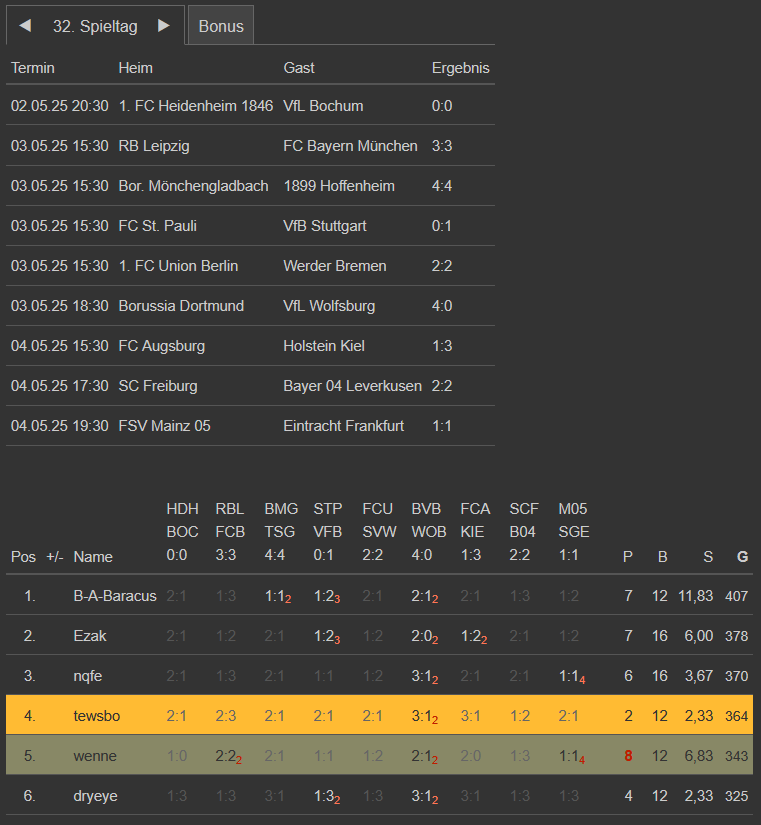This screenshot has height=825, width=761.
Task: Select the highlighted tewsbo row
Action: (x=94, y=716)
